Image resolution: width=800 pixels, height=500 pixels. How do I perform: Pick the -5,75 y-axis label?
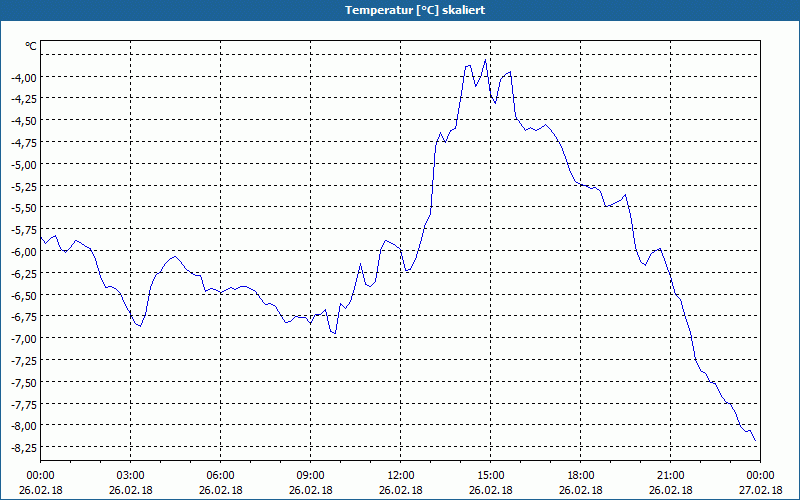click(x=24, y=229)
